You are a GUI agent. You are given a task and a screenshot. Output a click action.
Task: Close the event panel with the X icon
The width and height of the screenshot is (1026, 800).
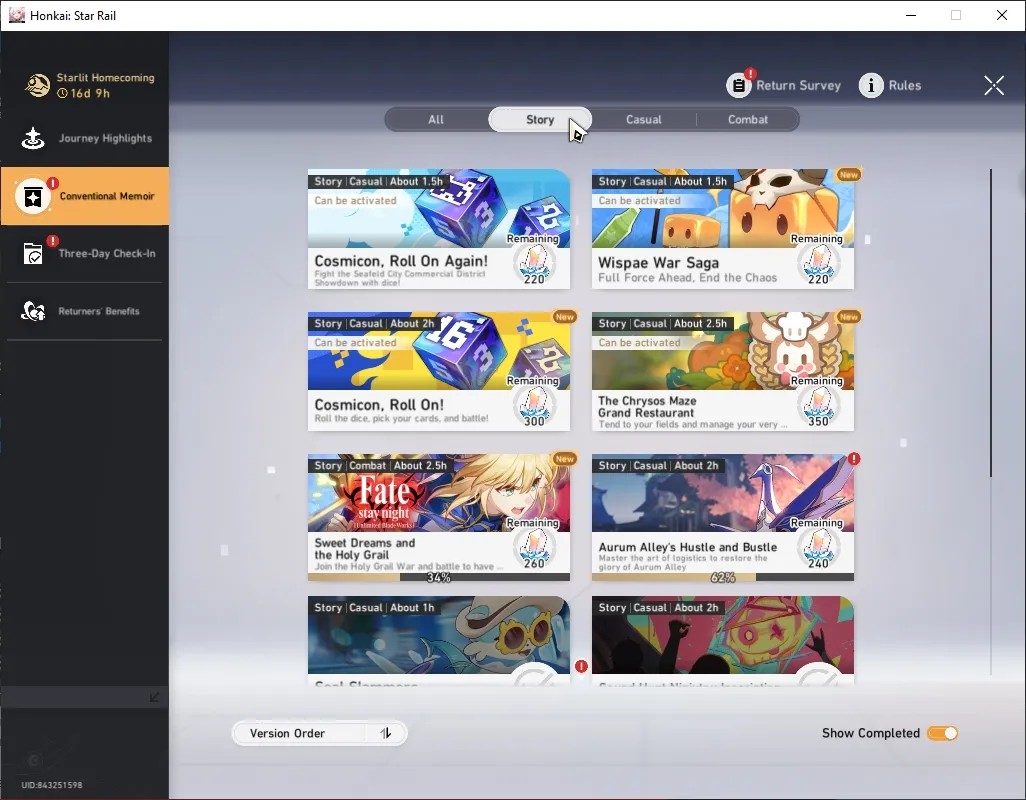click(x=993, y=85)
